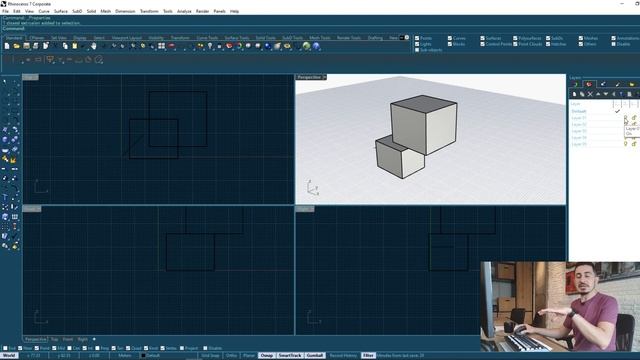Viewport: 640px width, 360px height.
Task: Select the Box solid tool in sidebar
Action: 5,140
